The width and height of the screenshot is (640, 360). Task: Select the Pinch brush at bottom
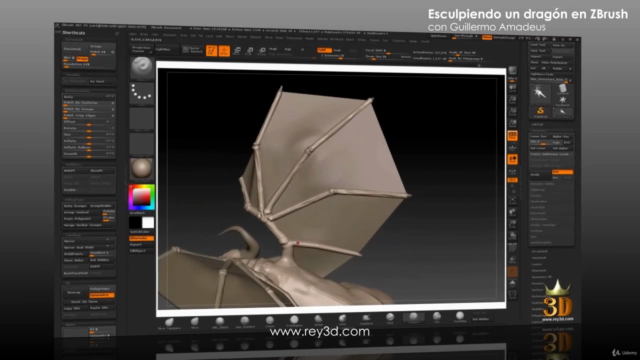click(390, 318)
